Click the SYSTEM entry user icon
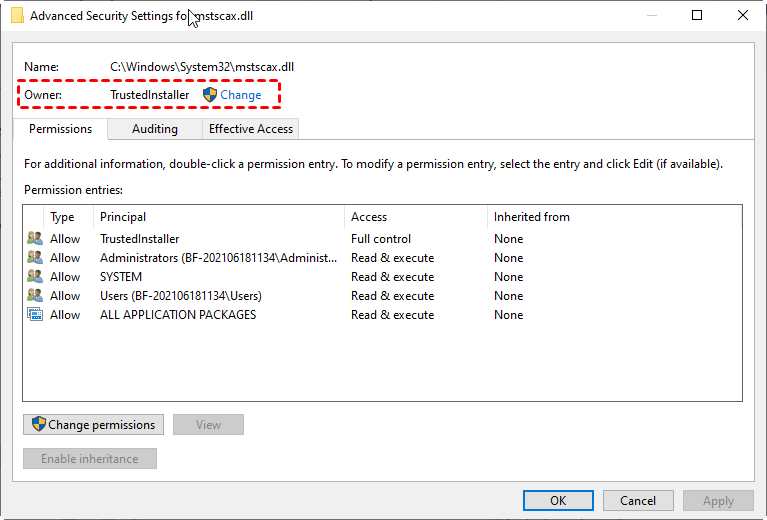This screenshot has height=520, width=767. [x=35, y=277]
